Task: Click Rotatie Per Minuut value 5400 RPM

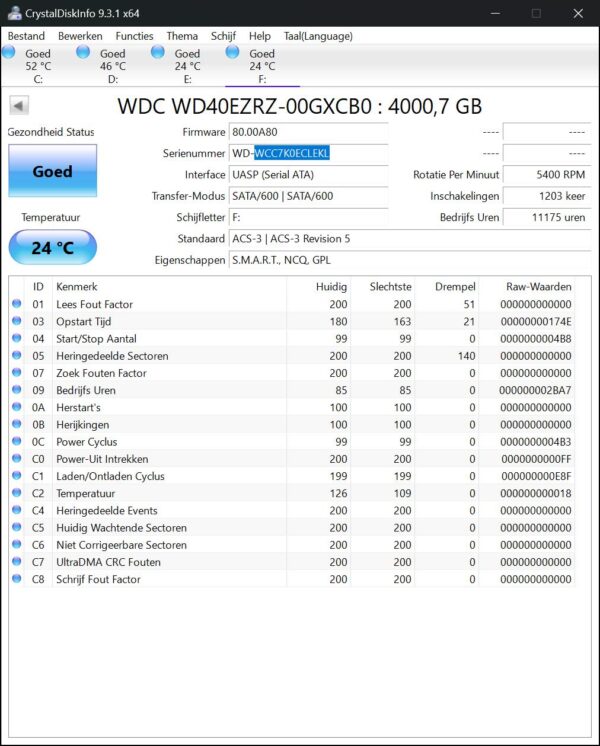Action: click(547, 175)
